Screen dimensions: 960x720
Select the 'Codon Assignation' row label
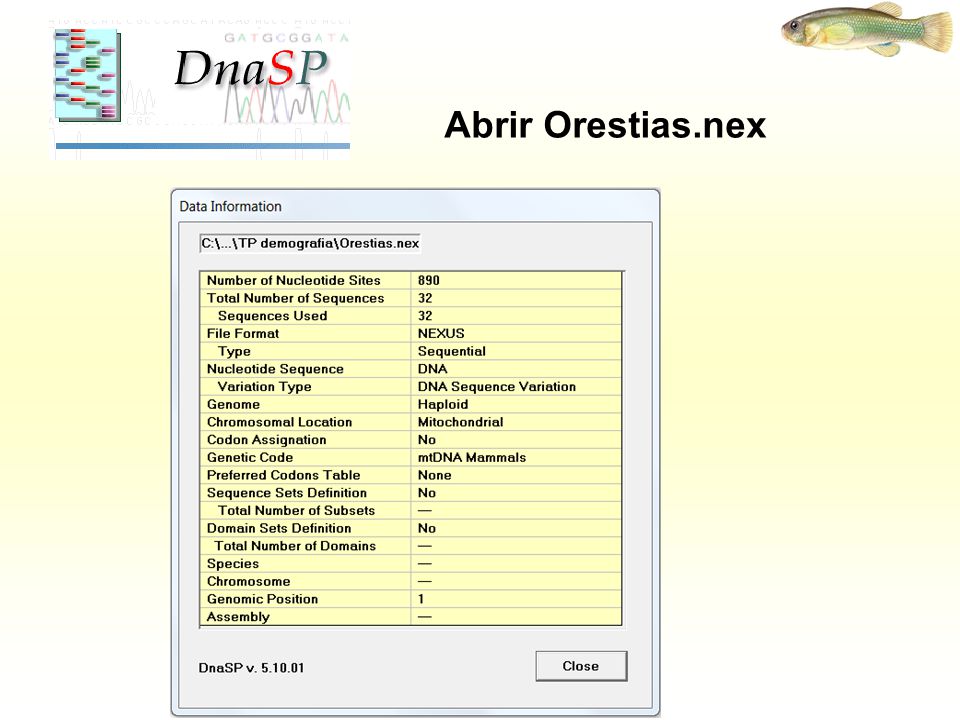tap(266, 440)
